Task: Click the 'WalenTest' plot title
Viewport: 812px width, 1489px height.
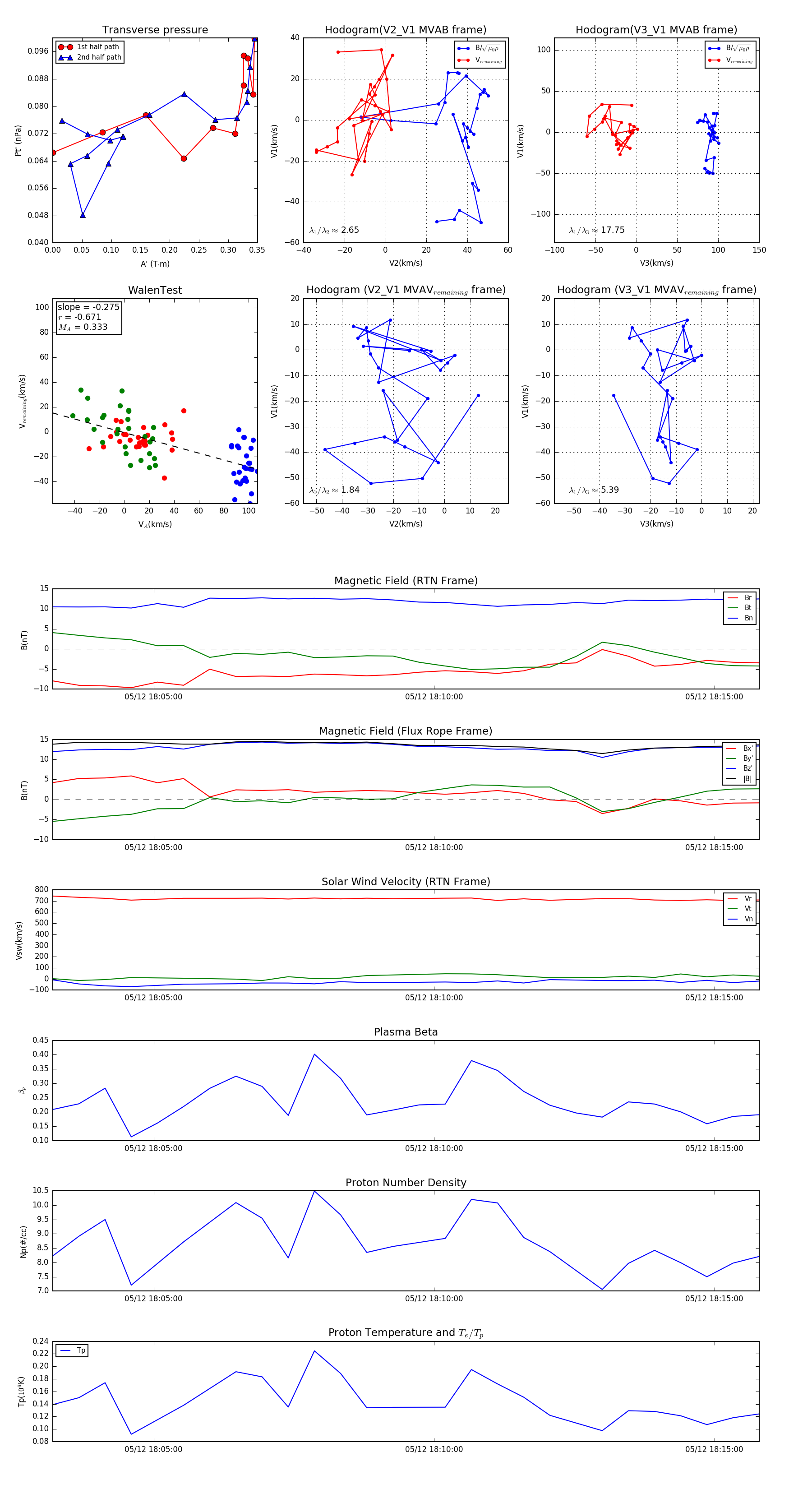Action: click(x=155, y=290)
